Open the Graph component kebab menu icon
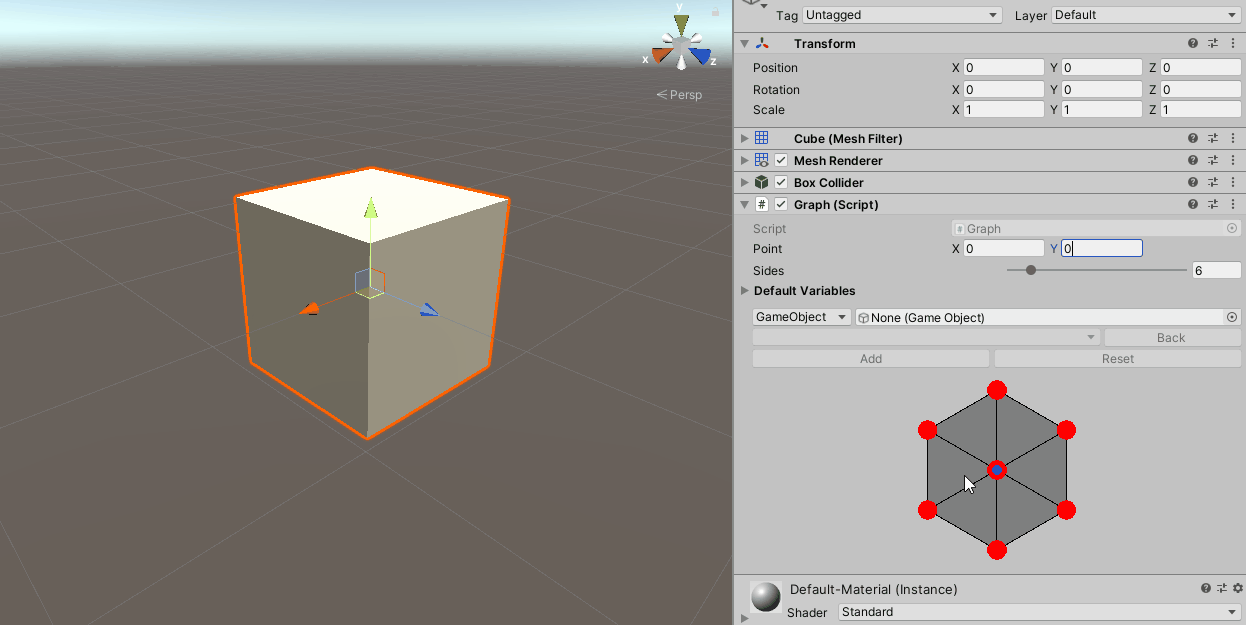 click(x=1233, y=204)
